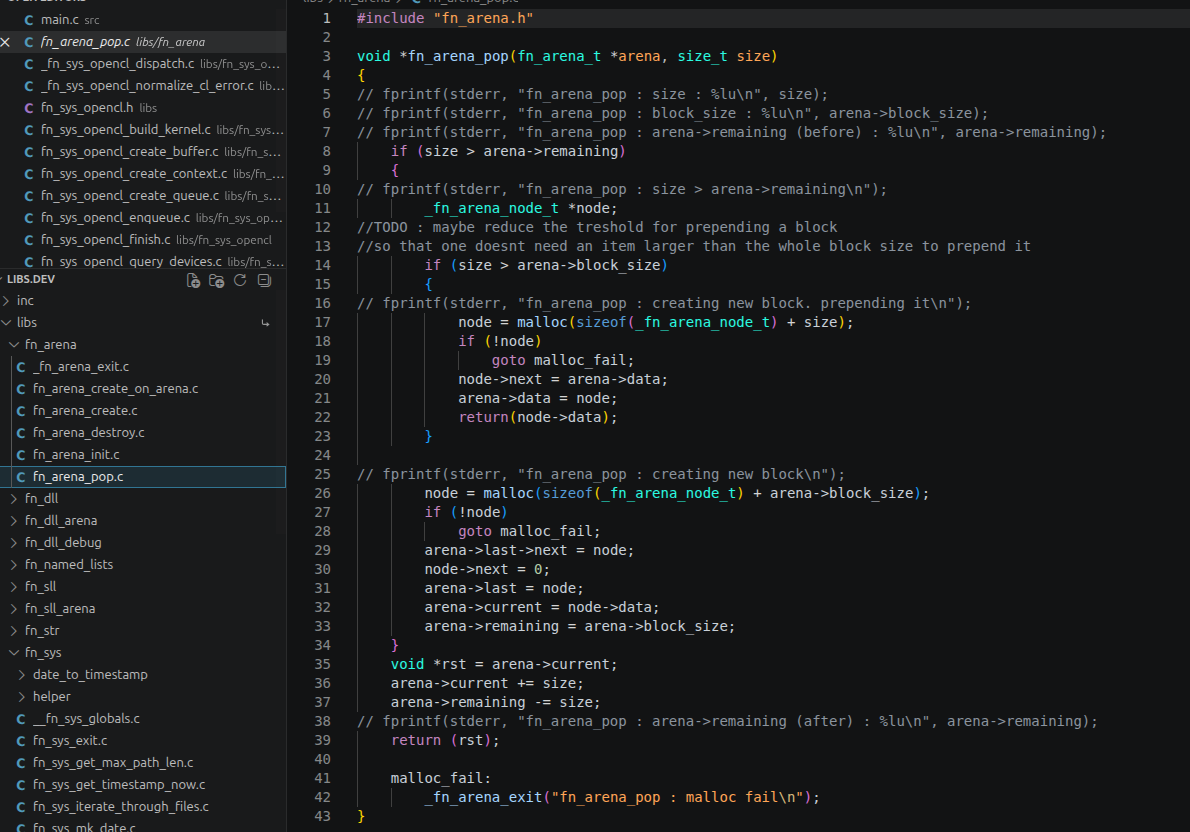The image size is (1190, 832).
Task: Open fn_sys_get_max_path_len.c file
Action: tap(143, 763)
